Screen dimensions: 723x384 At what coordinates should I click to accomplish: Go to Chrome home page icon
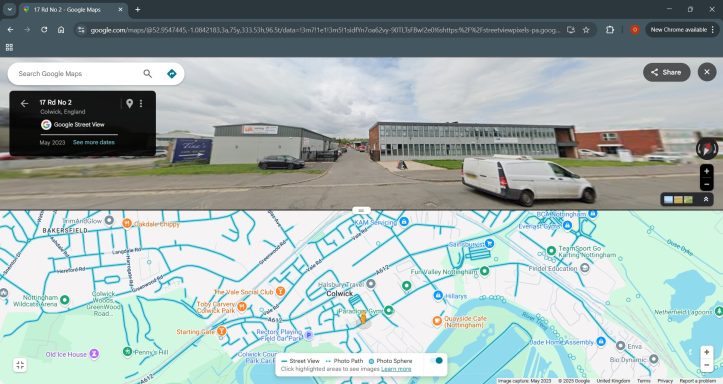[61, 30]
